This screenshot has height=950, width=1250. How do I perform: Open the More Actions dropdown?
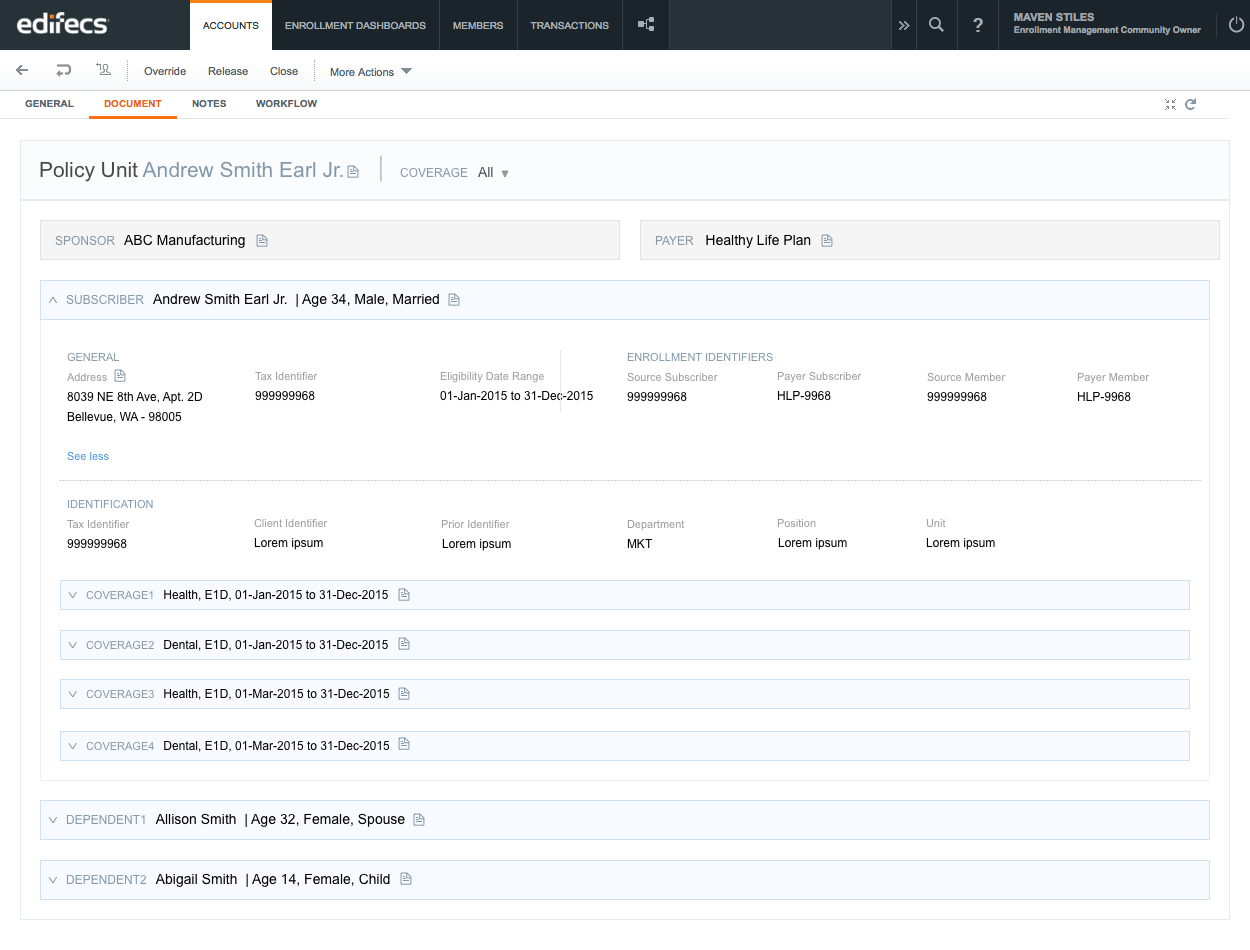tap(371, 72)
